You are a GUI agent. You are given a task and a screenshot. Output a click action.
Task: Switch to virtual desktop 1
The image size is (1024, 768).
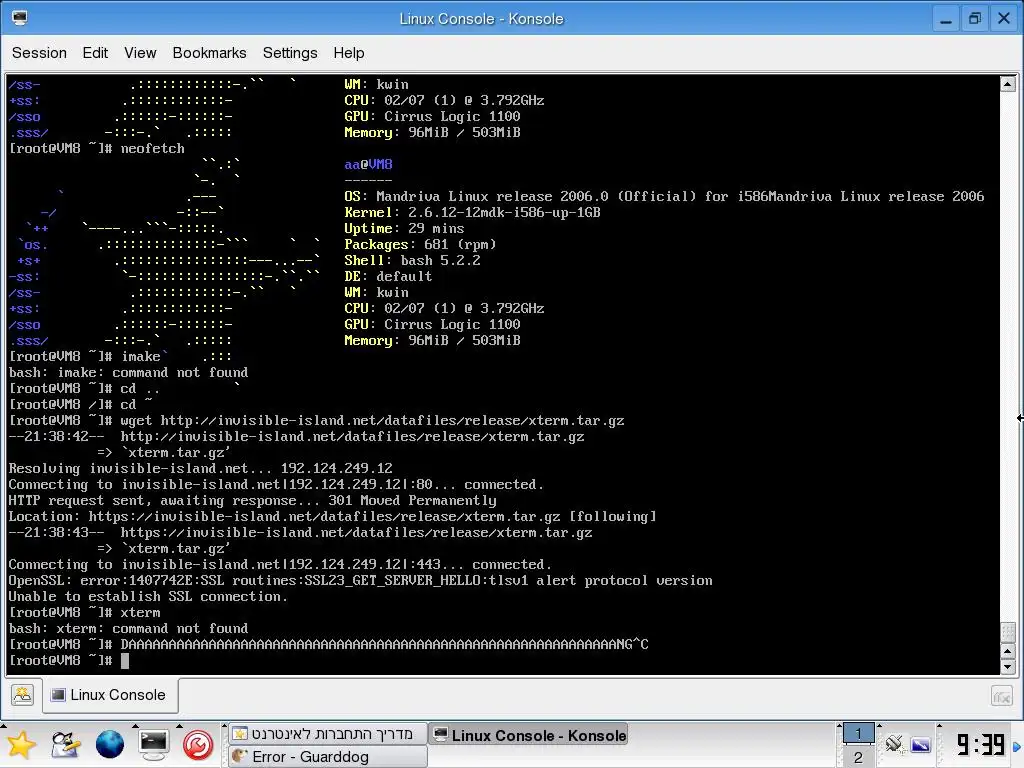858,733
